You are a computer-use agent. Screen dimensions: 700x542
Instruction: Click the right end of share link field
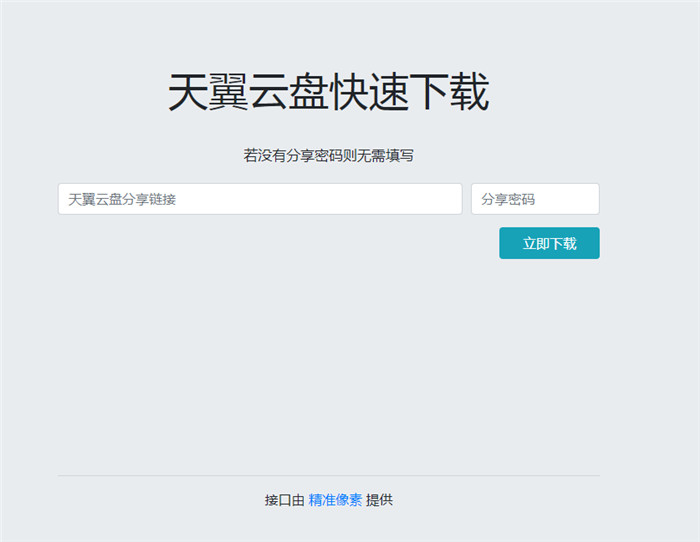click(x=450, y=199)
